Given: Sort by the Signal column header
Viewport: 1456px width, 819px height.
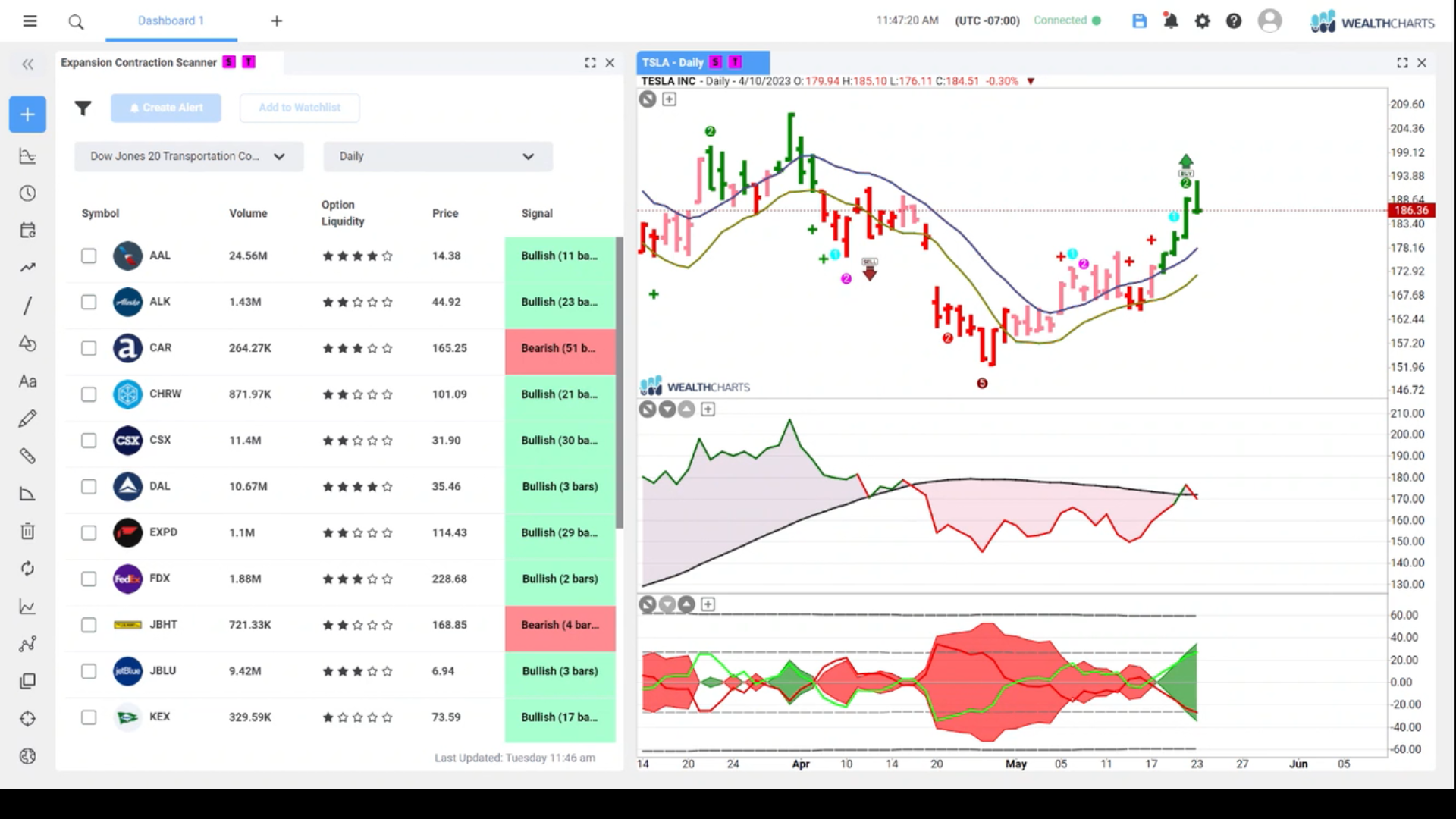Looking at the screenshot, I should point(537,214).
